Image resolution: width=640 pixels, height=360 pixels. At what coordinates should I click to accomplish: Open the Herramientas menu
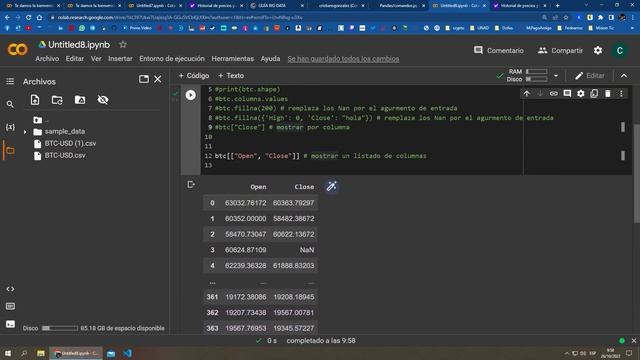pos(233,59)
